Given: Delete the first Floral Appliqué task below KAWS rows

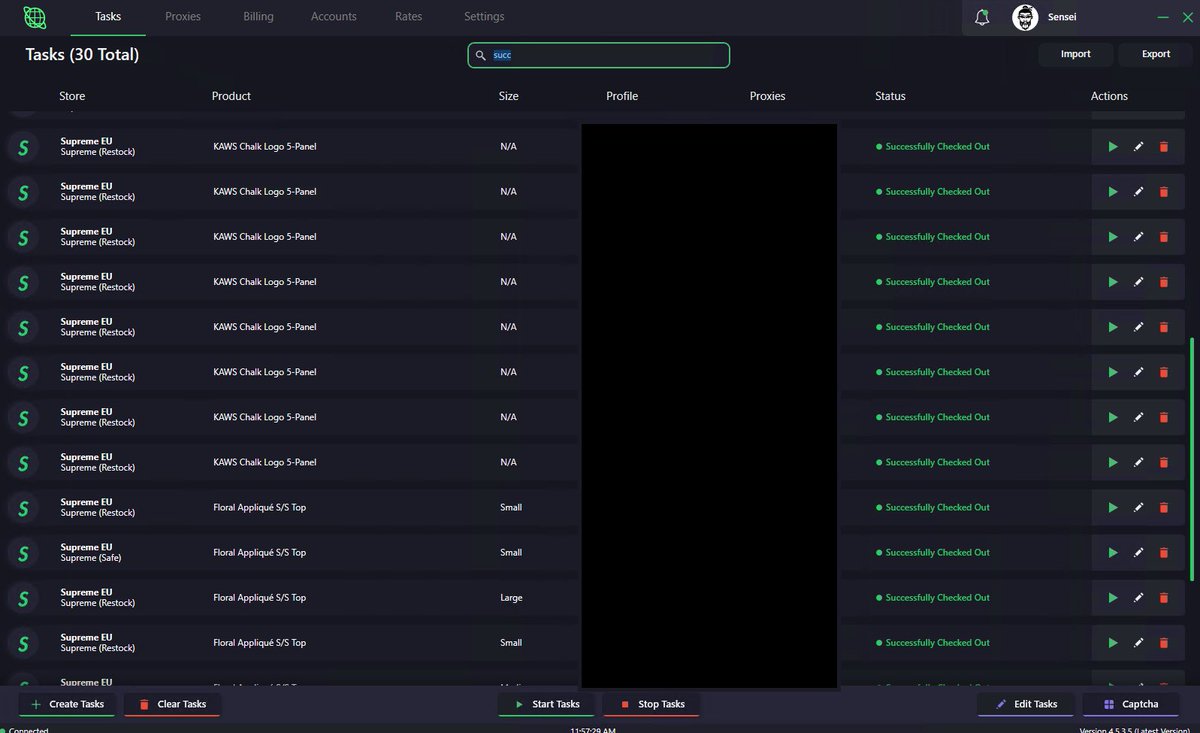Looking at the screenshot, I should [x=1163, y=507].
